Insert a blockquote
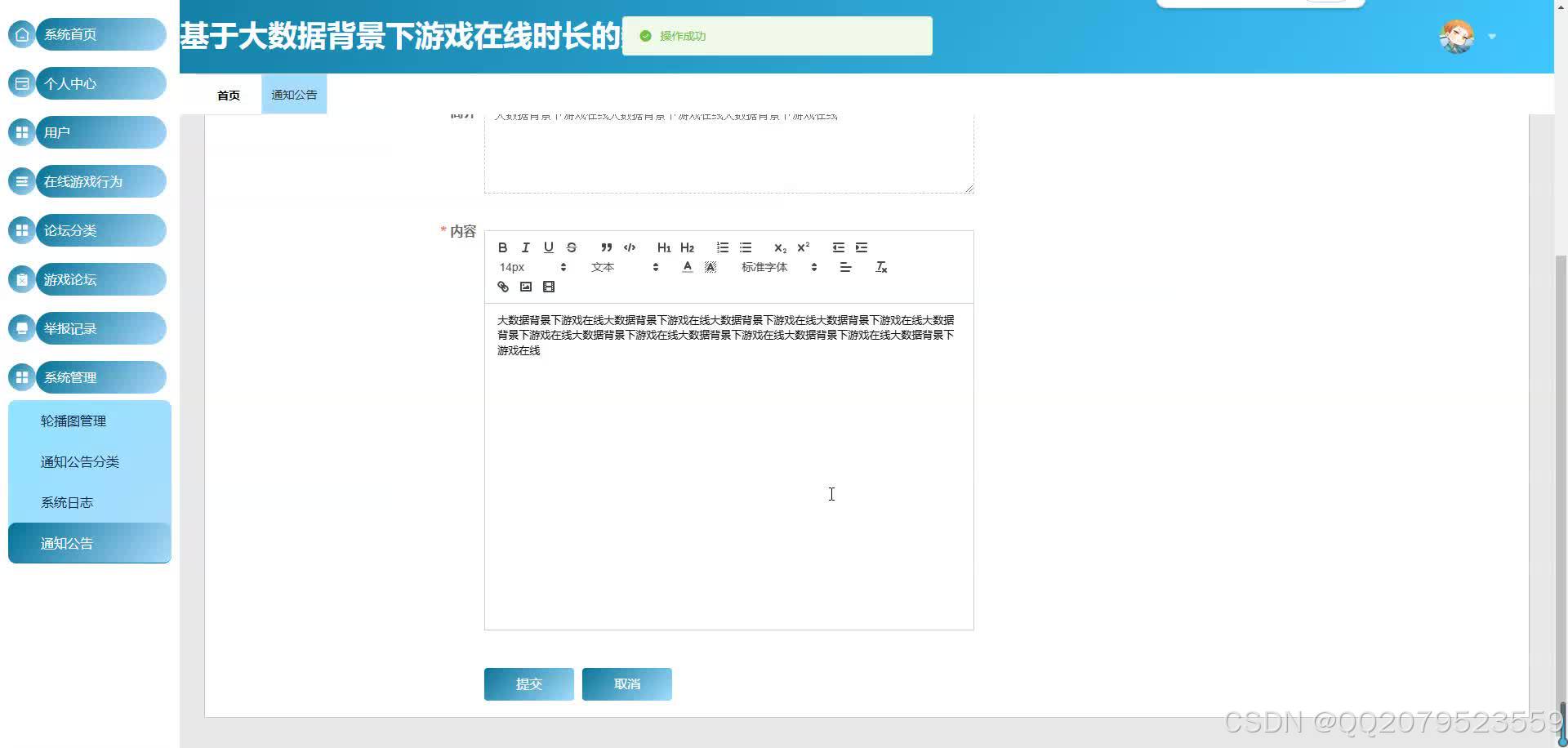Image resolution: width=1568 pixels, height=748 pixels. click(606, 247)
